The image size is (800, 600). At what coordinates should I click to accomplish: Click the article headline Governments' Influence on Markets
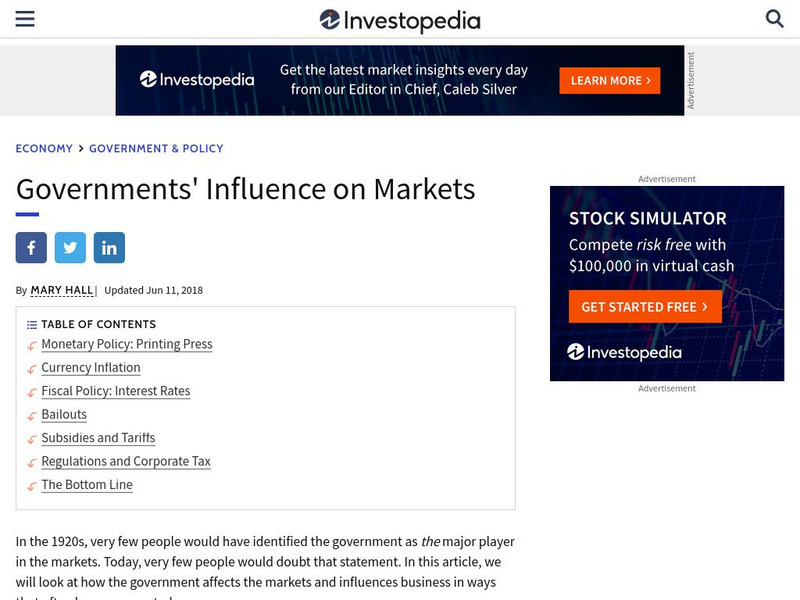(x=243, y=188)
